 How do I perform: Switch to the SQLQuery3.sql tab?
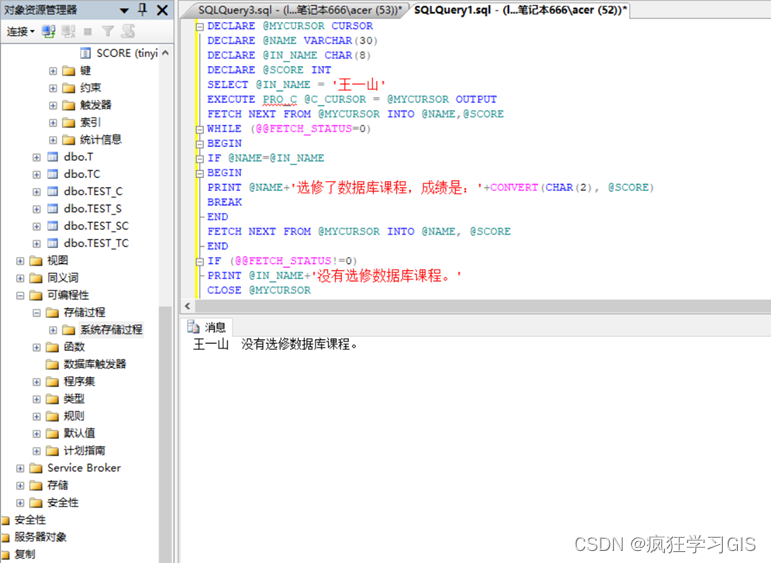[299, 10]
